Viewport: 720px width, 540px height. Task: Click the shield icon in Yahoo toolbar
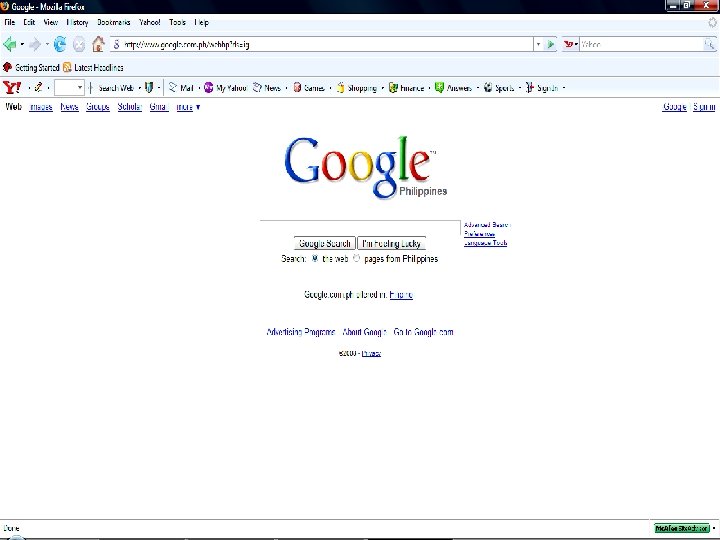tap(149, 87)
